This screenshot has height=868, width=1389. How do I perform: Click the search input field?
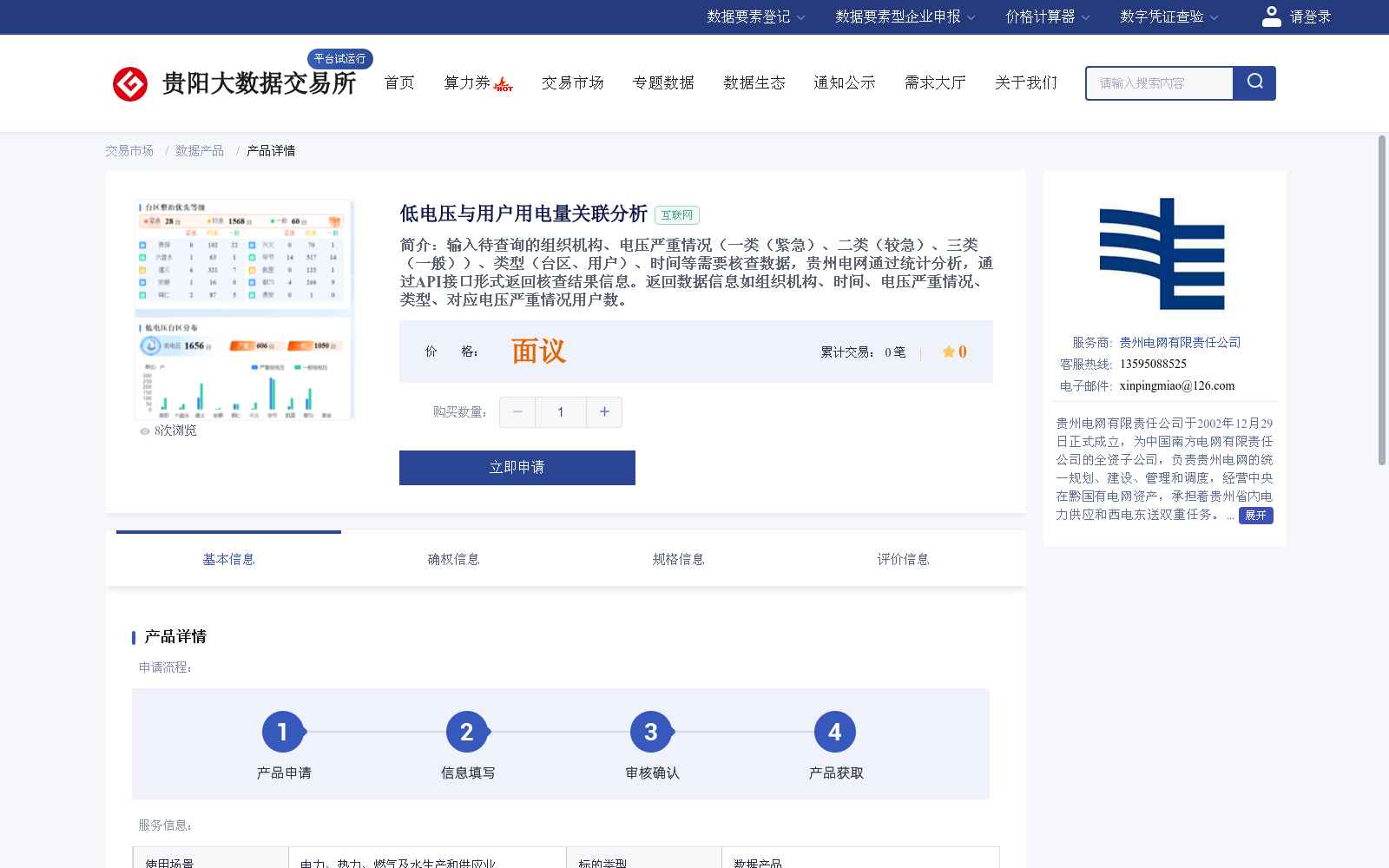[x=1160, y=83]
